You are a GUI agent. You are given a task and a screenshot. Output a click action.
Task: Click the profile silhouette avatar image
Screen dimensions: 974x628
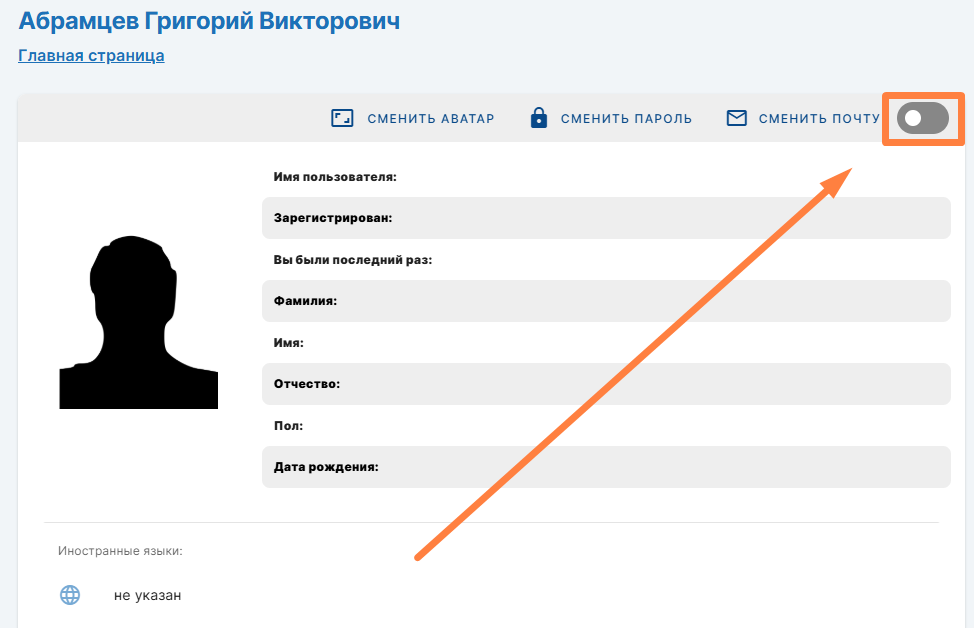pos(138,322)
